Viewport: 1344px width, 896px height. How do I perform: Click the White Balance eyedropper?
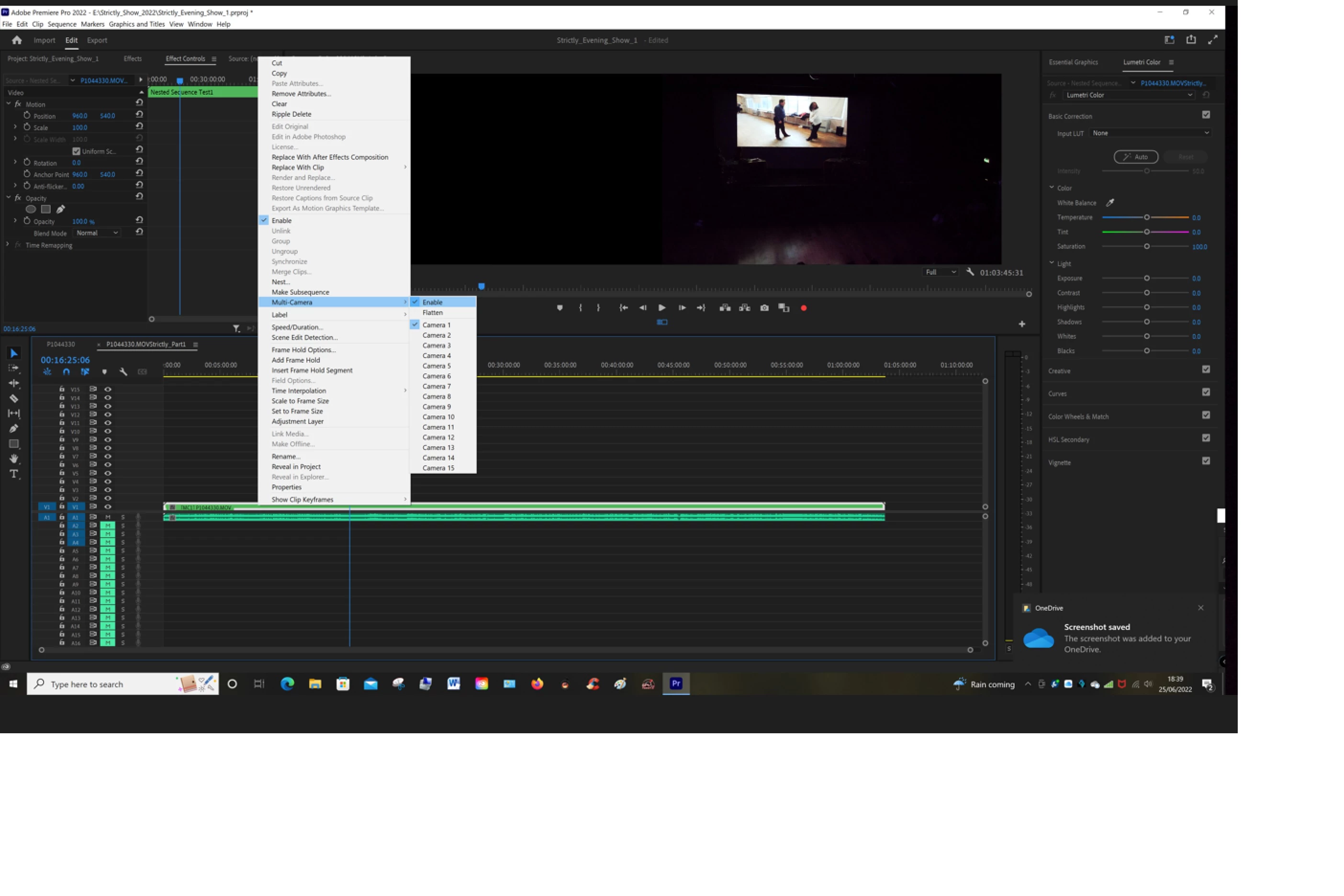pos(1110,203)
